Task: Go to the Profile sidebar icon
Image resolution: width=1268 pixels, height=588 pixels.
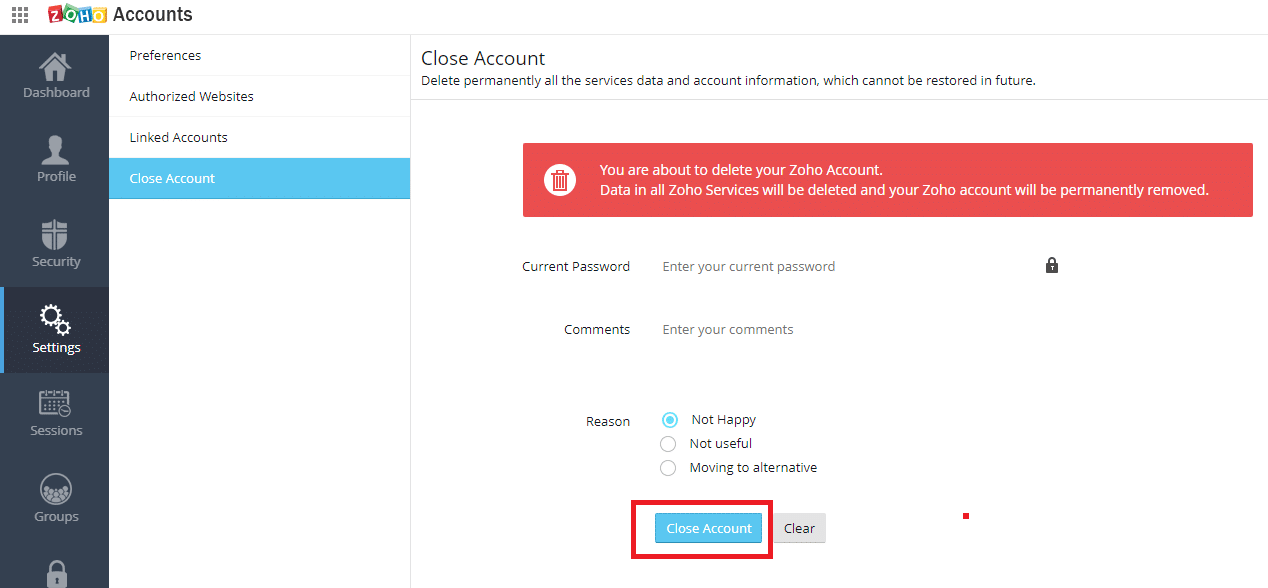Action: tap(56, 150)
